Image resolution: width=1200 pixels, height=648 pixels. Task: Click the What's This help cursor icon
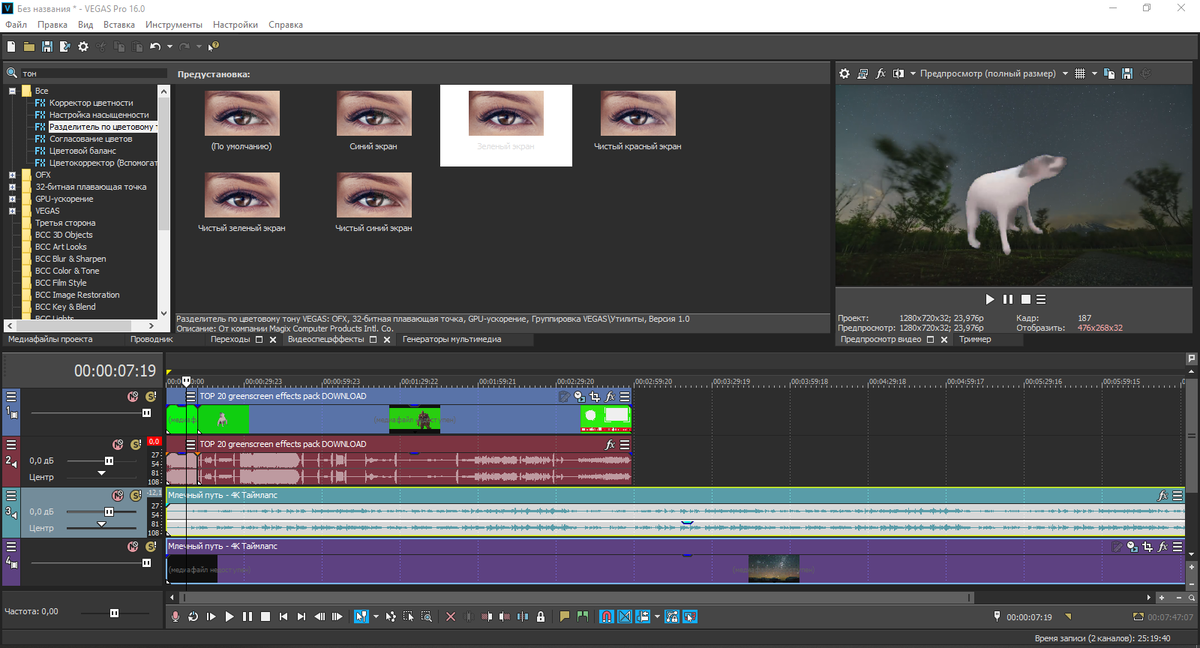213,46
